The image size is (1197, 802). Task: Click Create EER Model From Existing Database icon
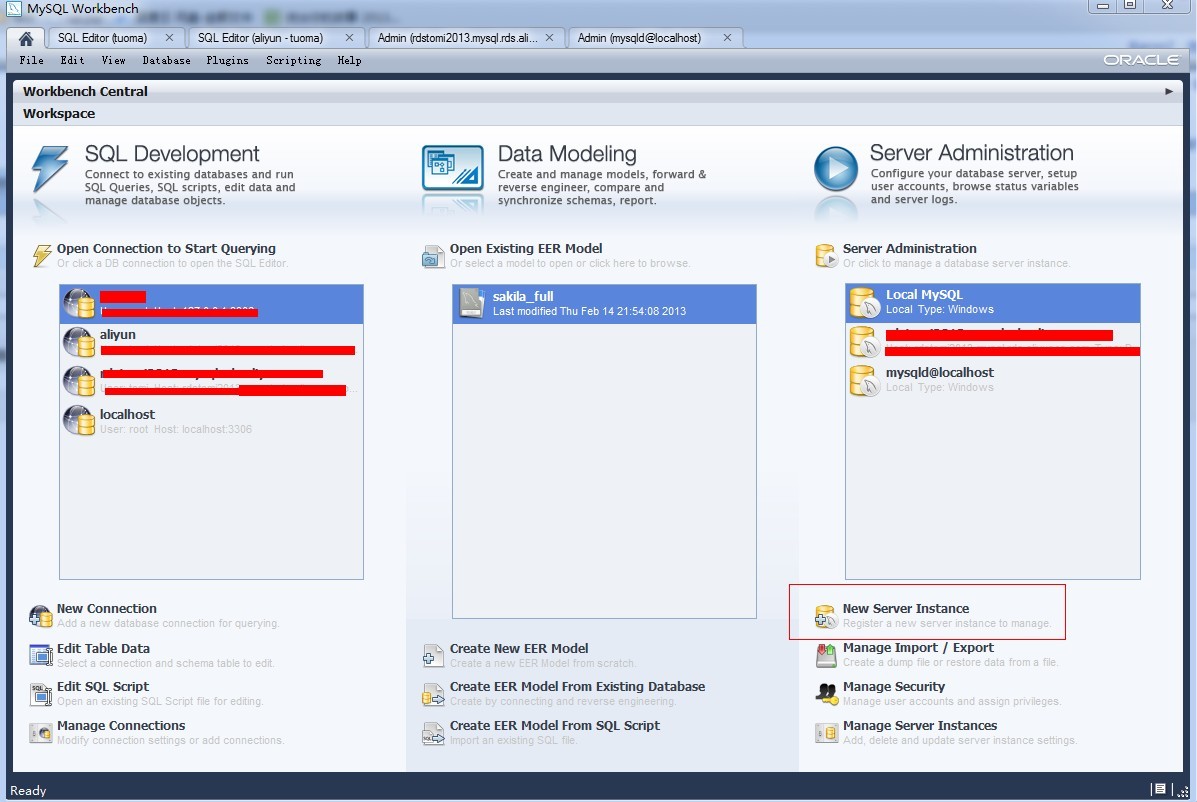[433, 694]
